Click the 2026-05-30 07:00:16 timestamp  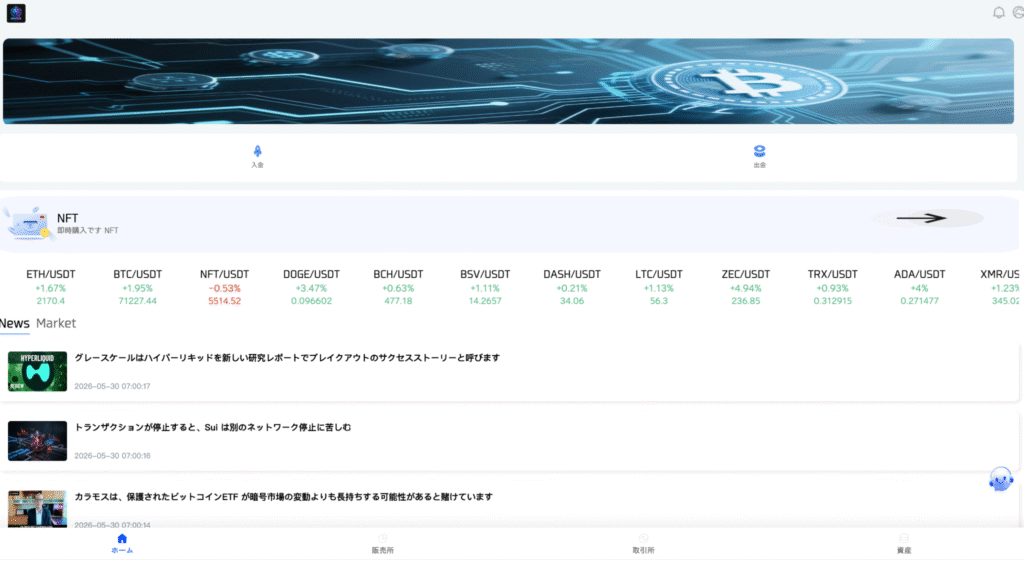tap(112, 455)
